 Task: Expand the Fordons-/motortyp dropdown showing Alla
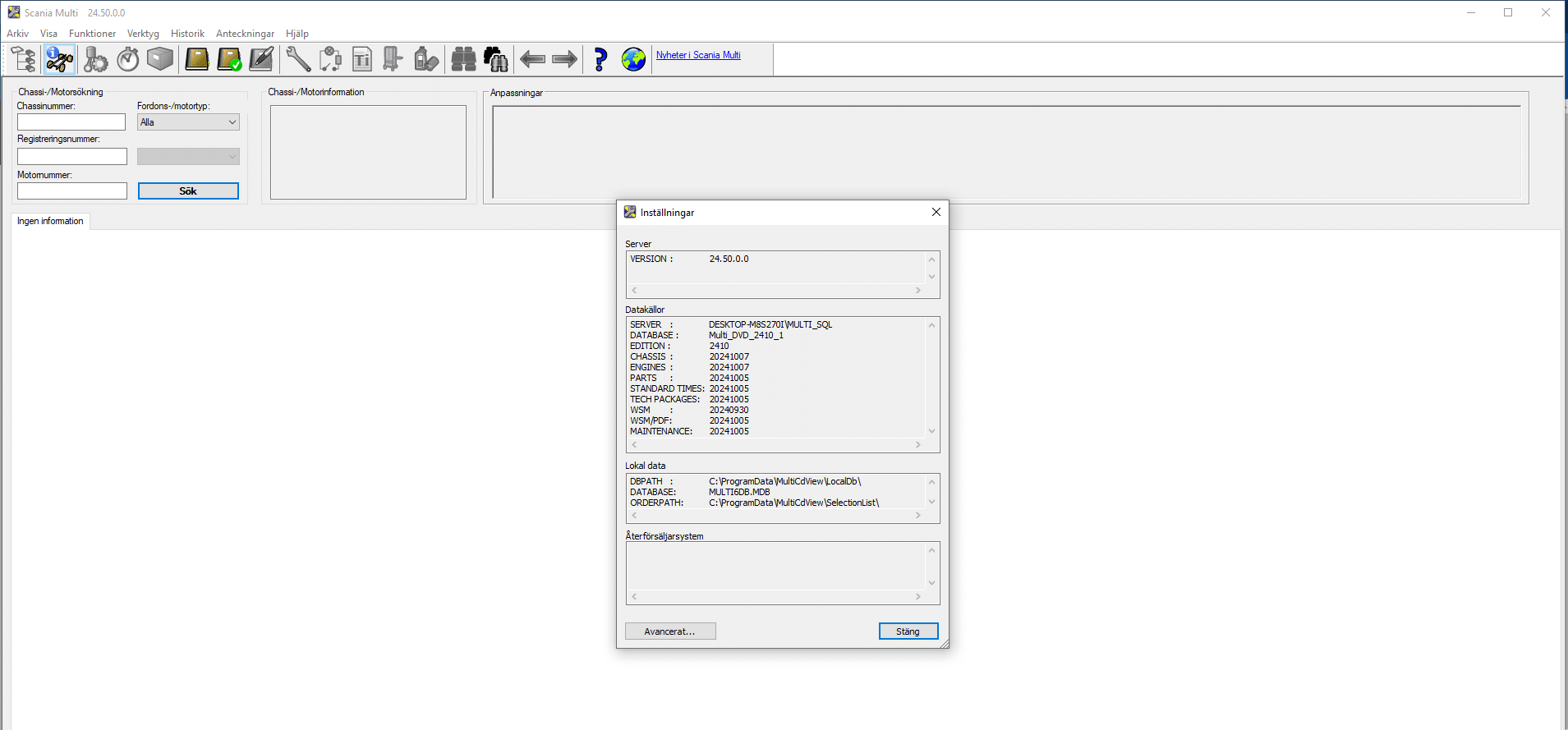pos(188,122)
